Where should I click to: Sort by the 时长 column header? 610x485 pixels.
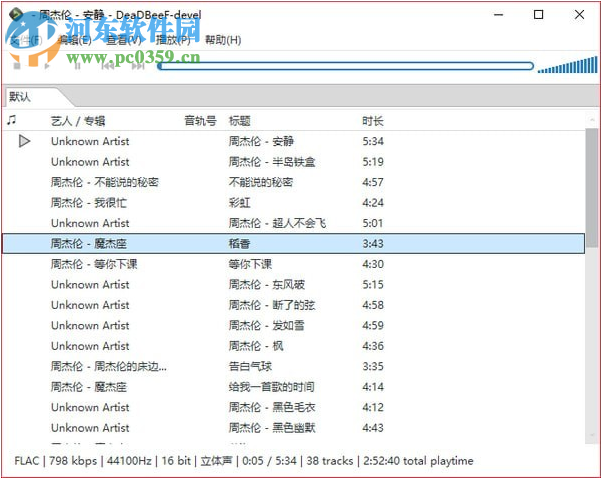(x=373, y=122)
